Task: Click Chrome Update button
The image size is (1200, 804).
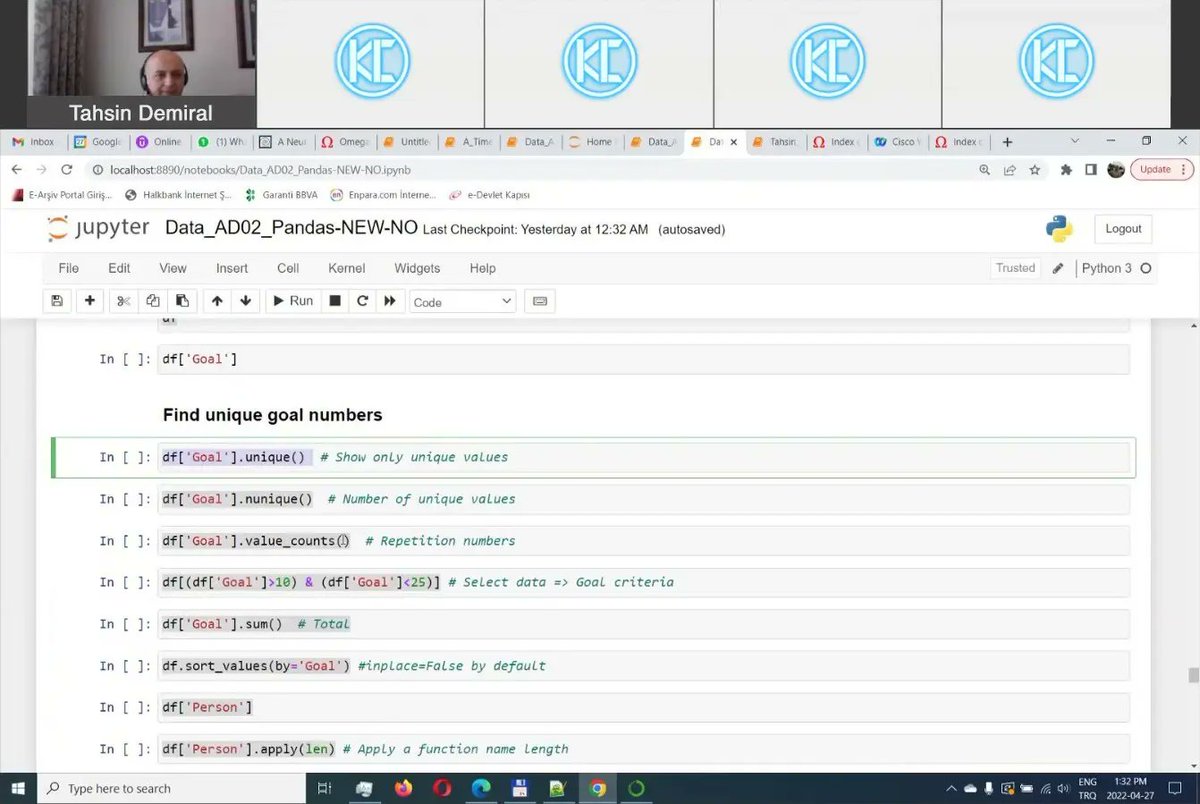Action: tap(1162, 169)
